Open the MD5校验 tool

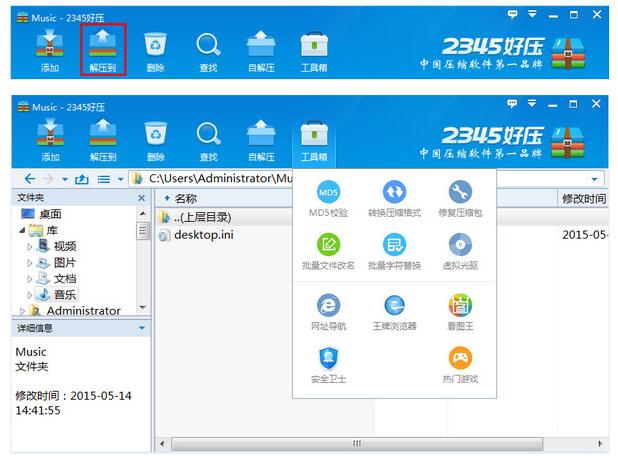tap(328, 199)
